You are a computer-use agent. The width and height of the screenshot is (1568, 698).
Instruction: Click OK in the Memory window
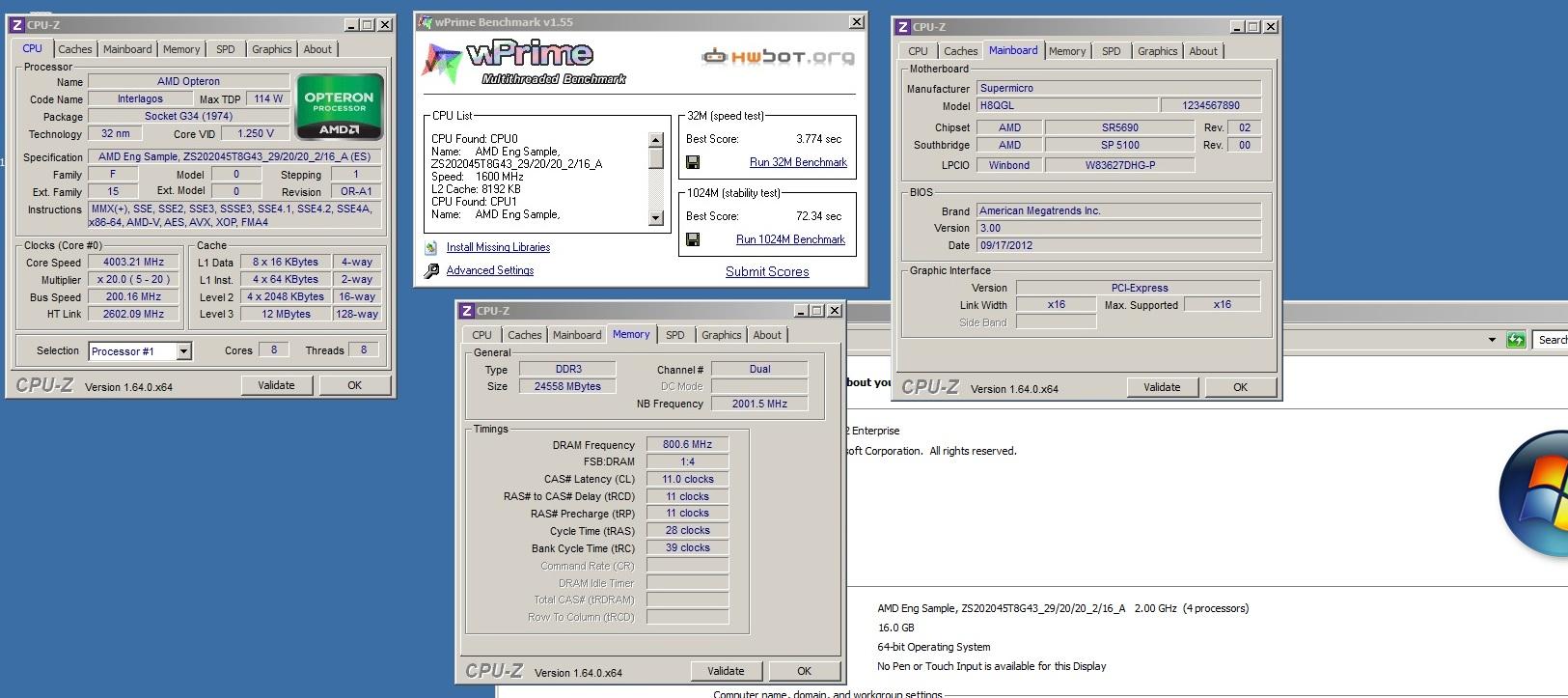804,671
